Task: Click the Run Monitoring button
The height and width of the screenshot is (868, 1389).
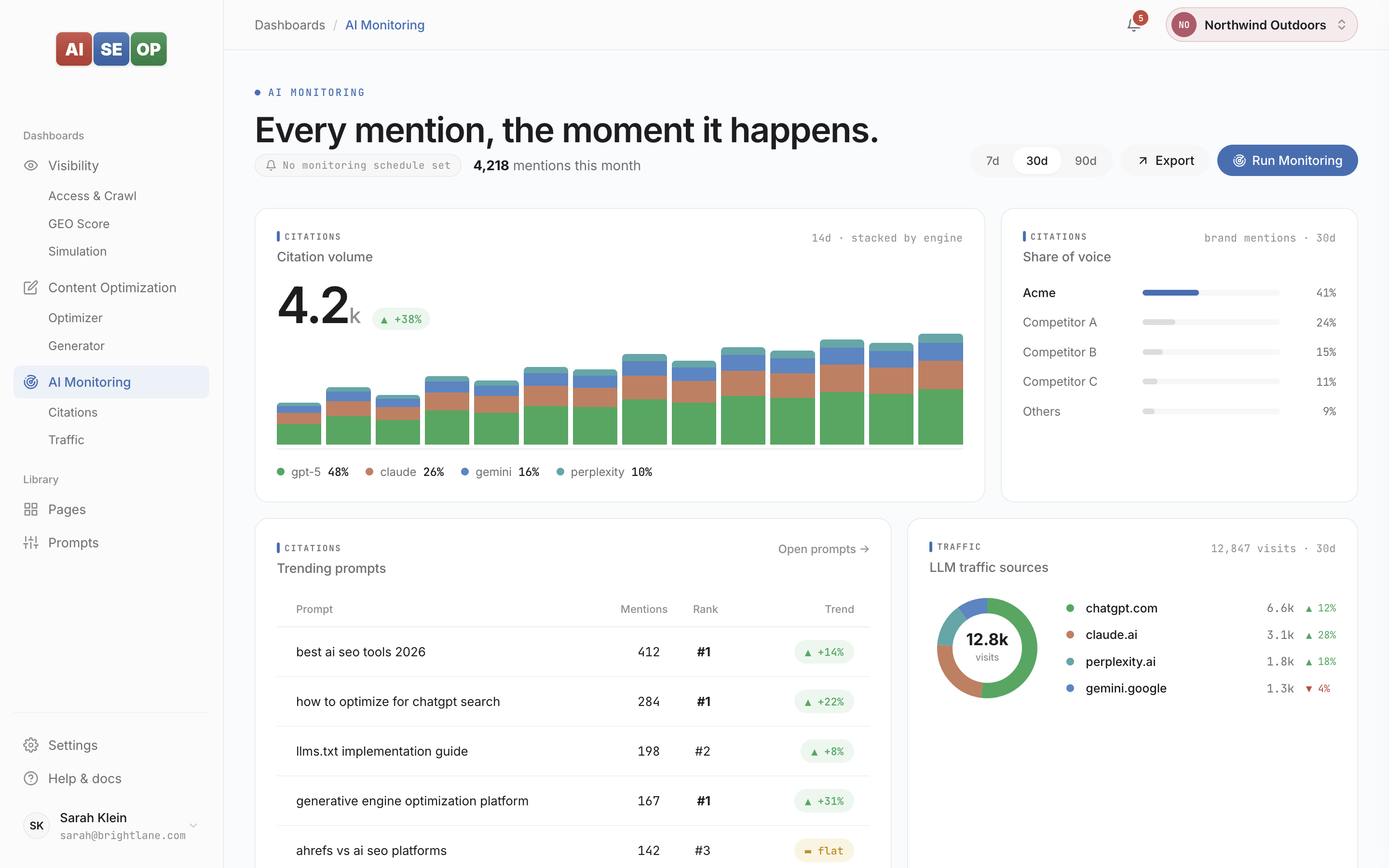Action: [x=1287, y=161]
